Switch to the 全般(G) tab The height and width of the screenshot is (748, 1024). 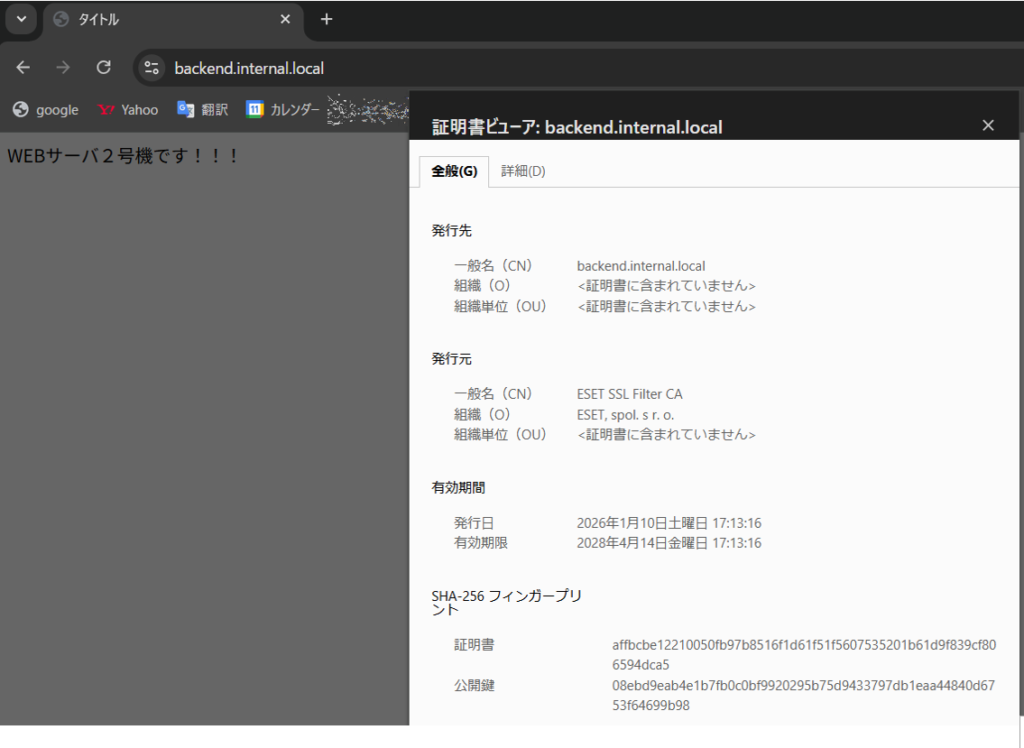(454, 171)
